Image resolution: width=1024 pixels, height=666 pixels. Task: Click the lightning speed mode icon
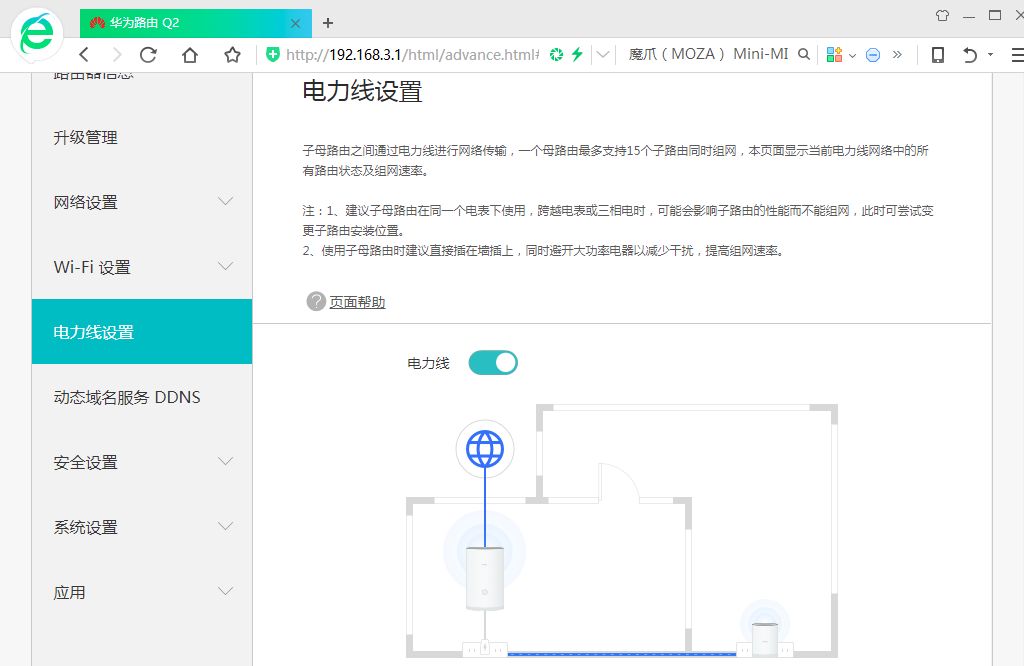[x=577, y=55]
